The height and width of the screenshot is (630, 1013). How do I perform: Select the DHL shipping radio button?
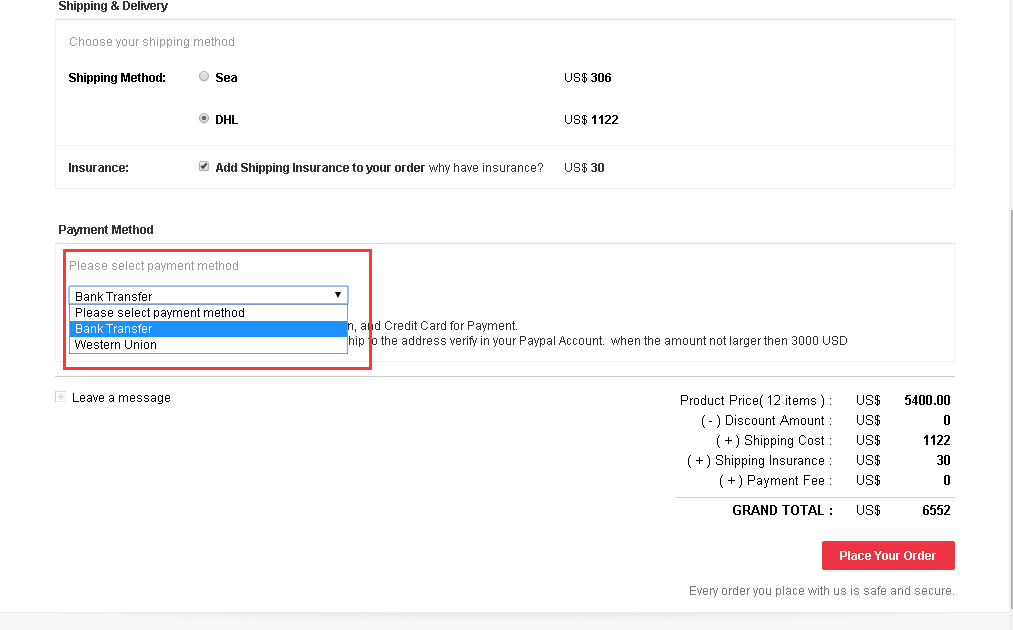(204, 119)
